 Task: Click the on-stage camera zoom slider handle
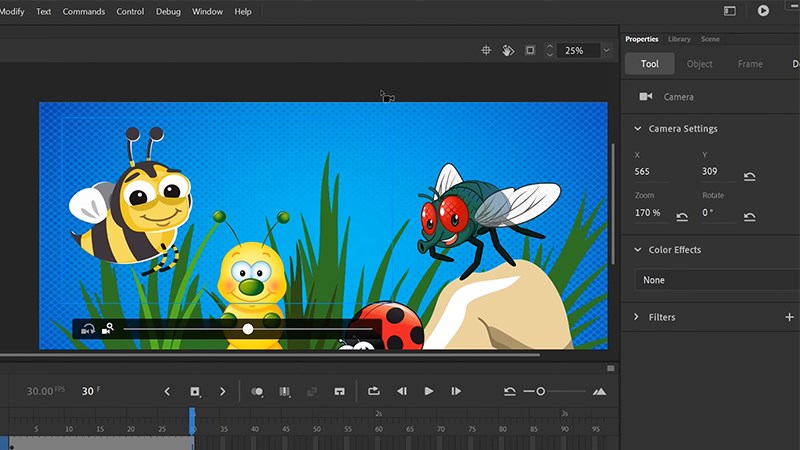[248, 328]
